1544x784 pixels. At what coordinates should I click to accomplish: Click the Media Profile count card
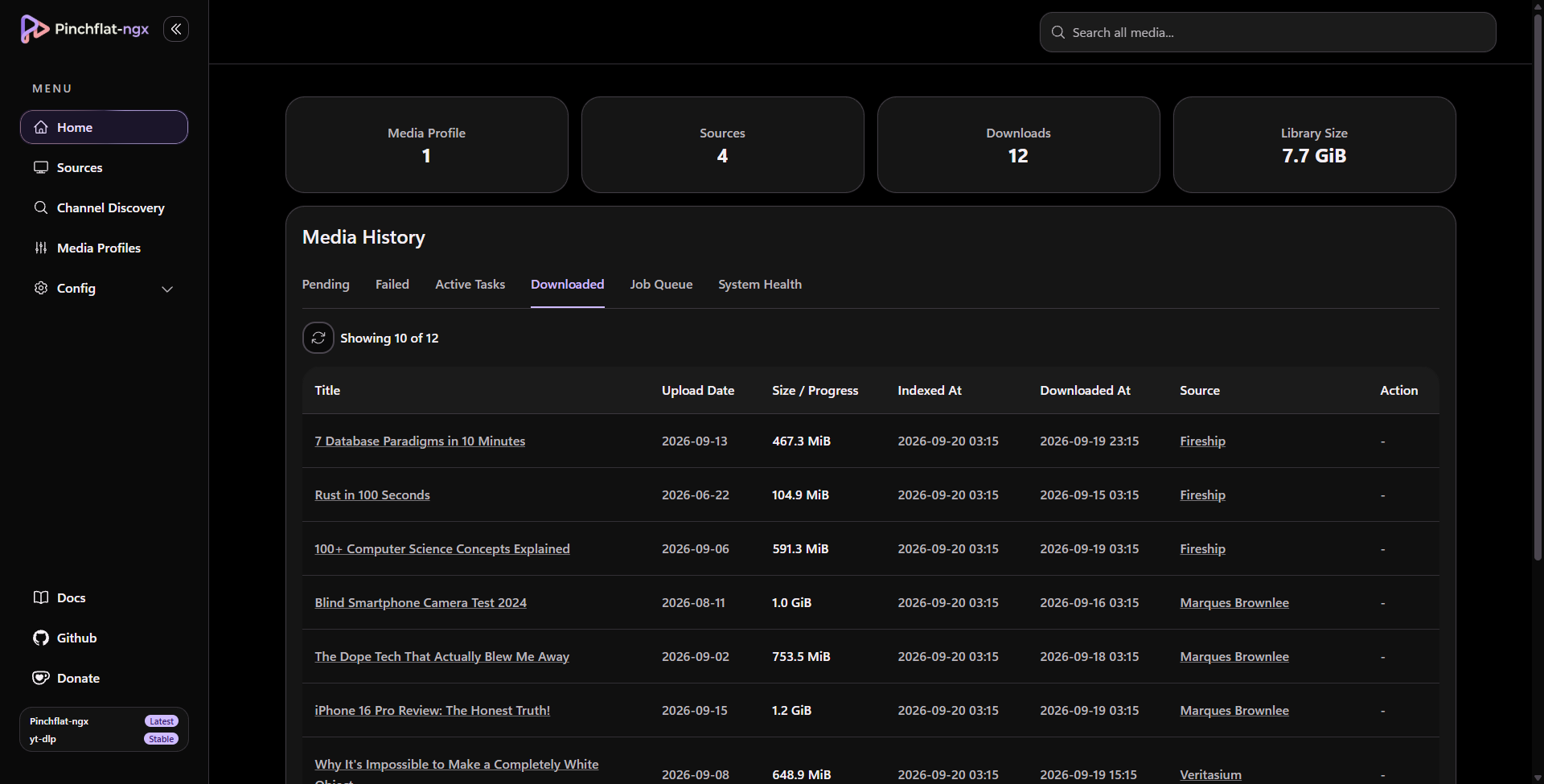pyautogui.click(x=427, y=145)
